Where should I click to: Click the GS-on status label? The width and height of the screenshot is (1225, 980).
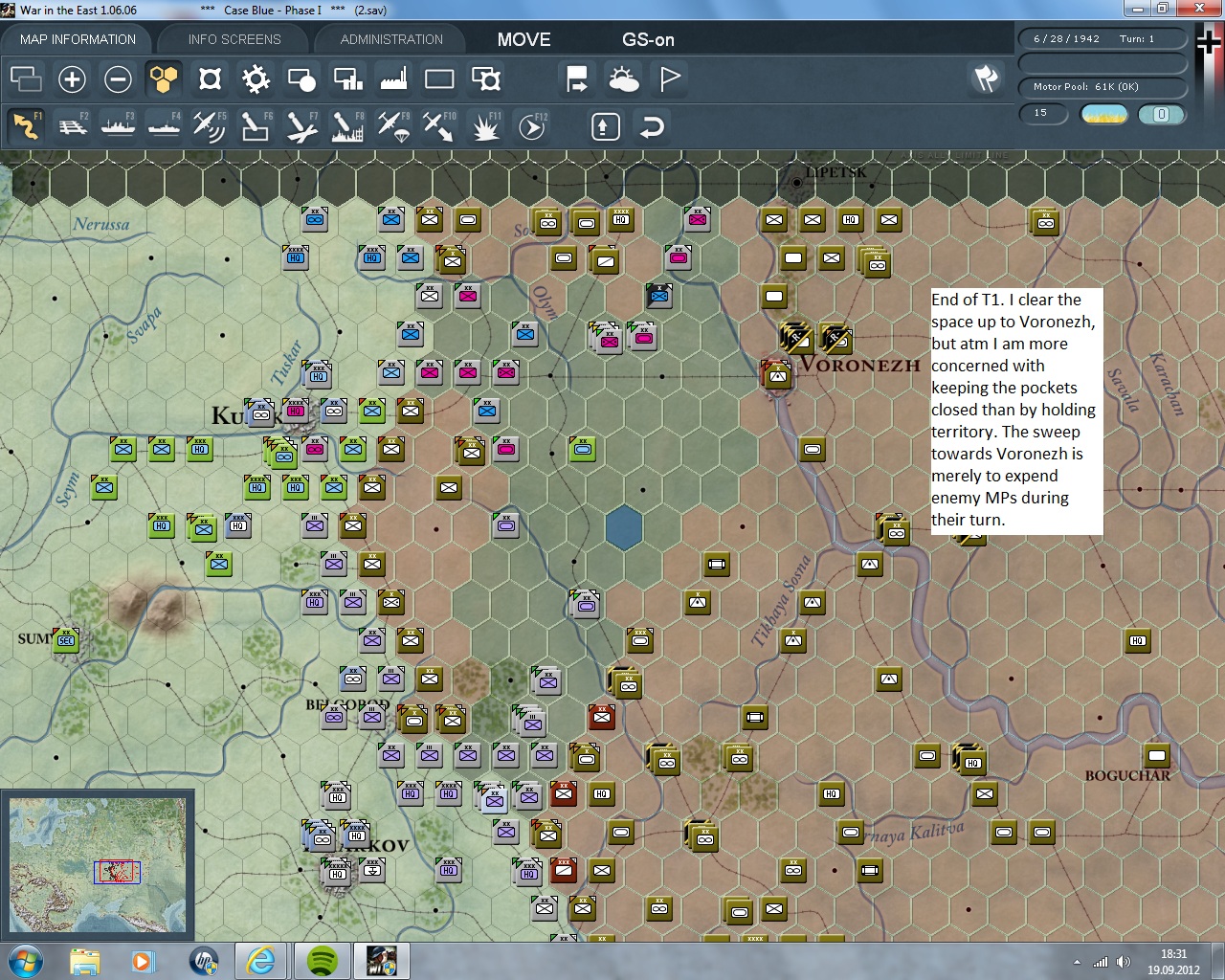648,39
